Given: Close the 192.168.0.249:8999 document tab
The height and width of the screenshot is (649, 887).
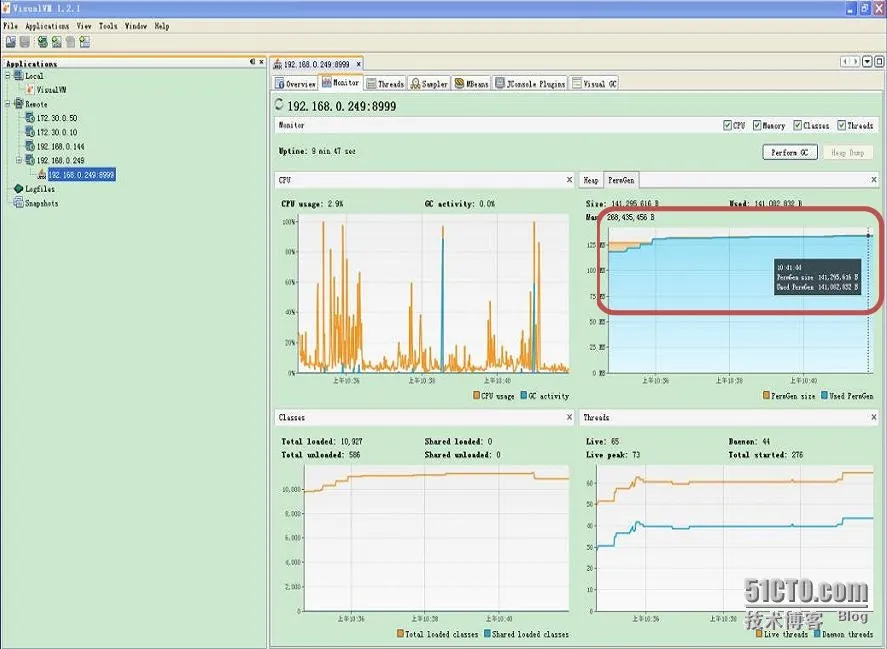Looking at the screenshot, I should (x=359, y=64).
